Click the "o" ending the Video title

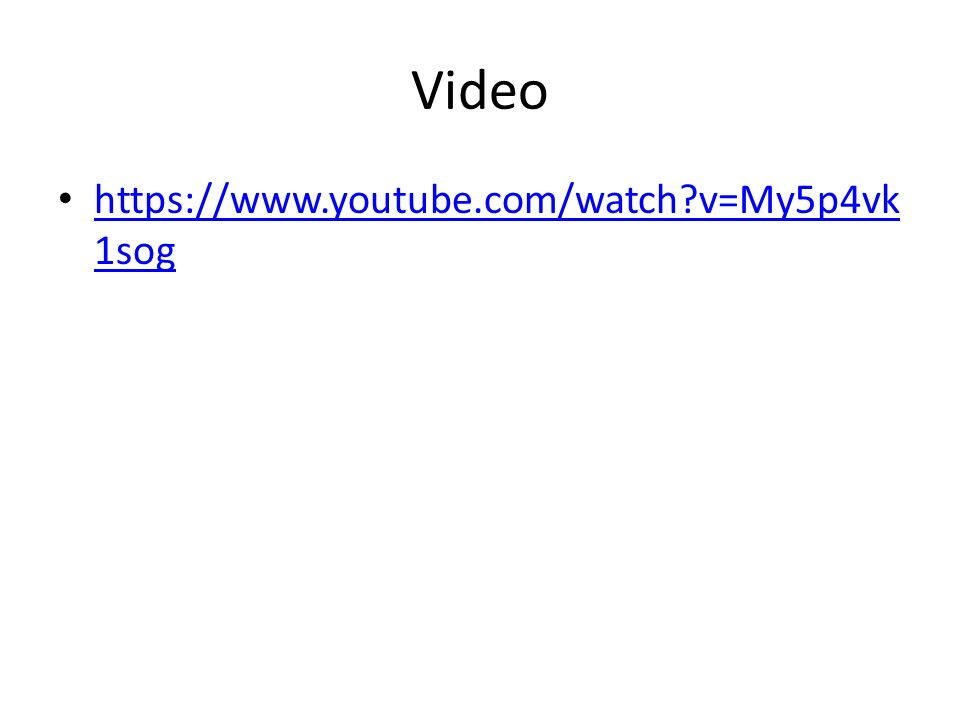[x=531, y=94]
